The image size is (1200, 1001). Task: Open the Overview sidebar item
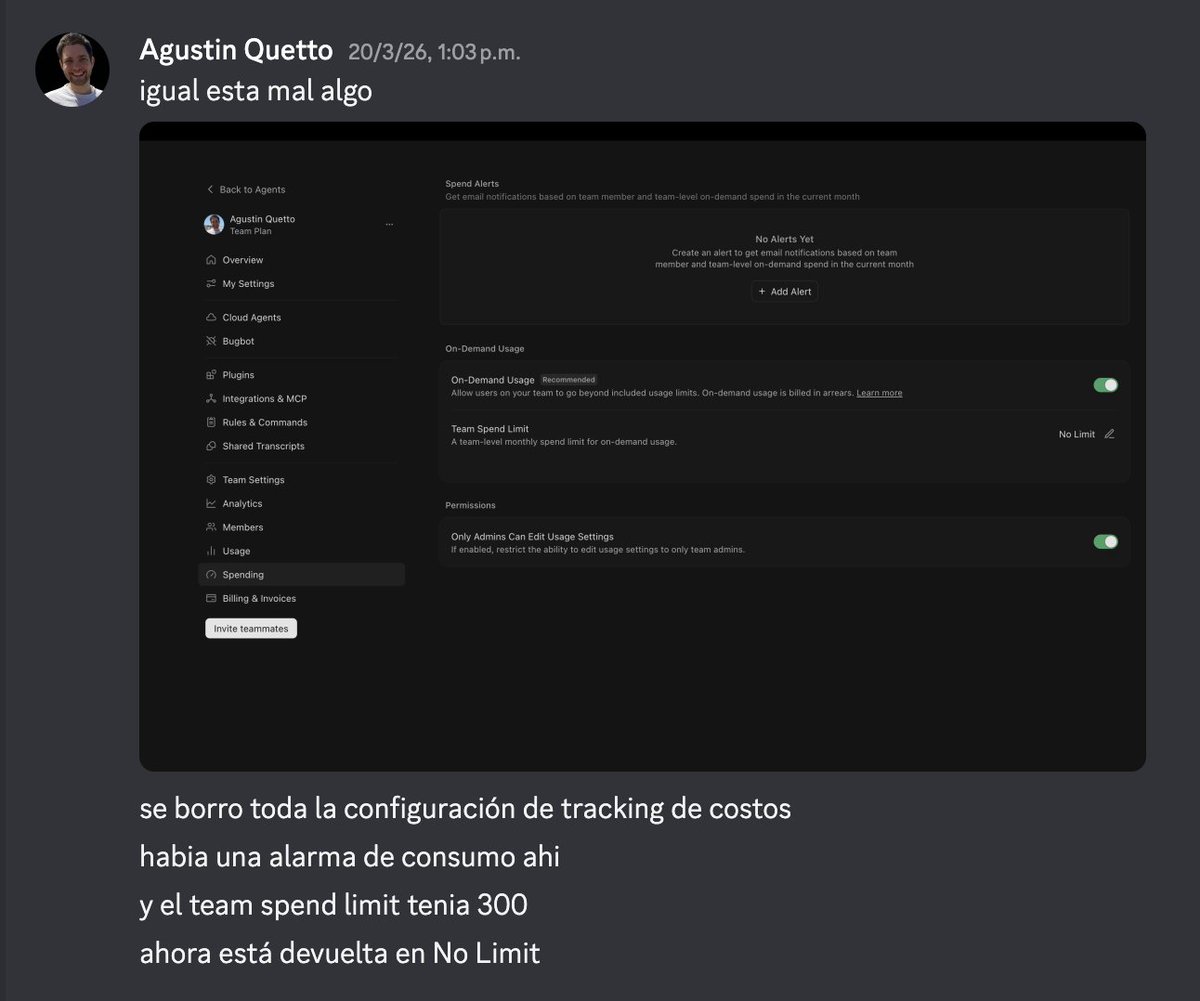[243, 260]
